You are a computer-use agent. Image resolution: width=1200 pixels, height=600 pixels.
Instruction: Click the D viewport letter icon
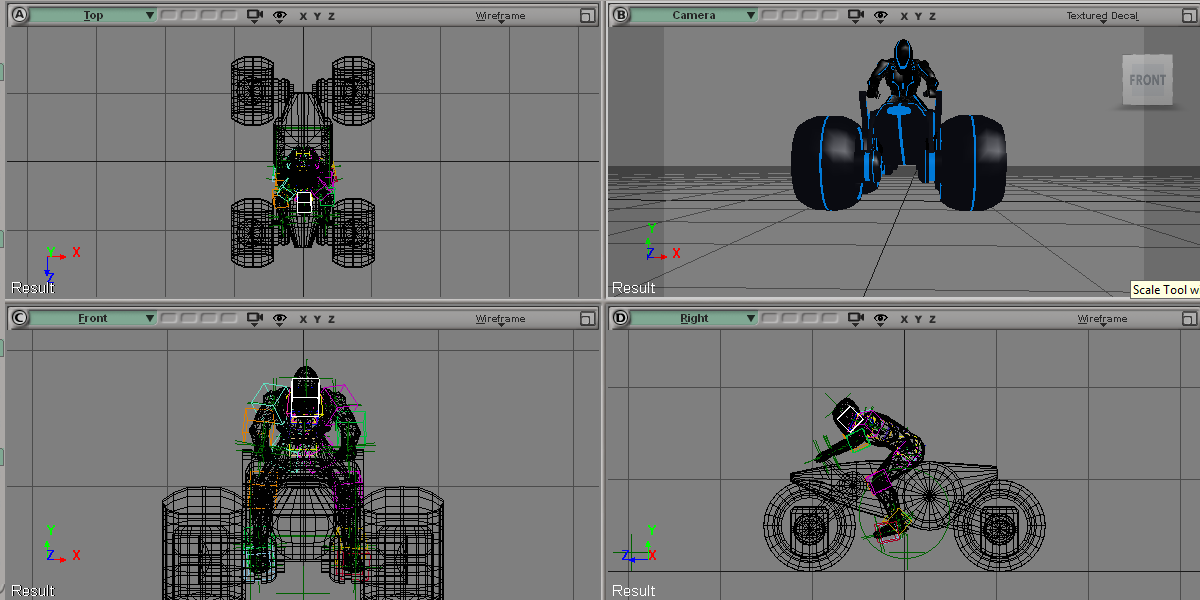621,318
